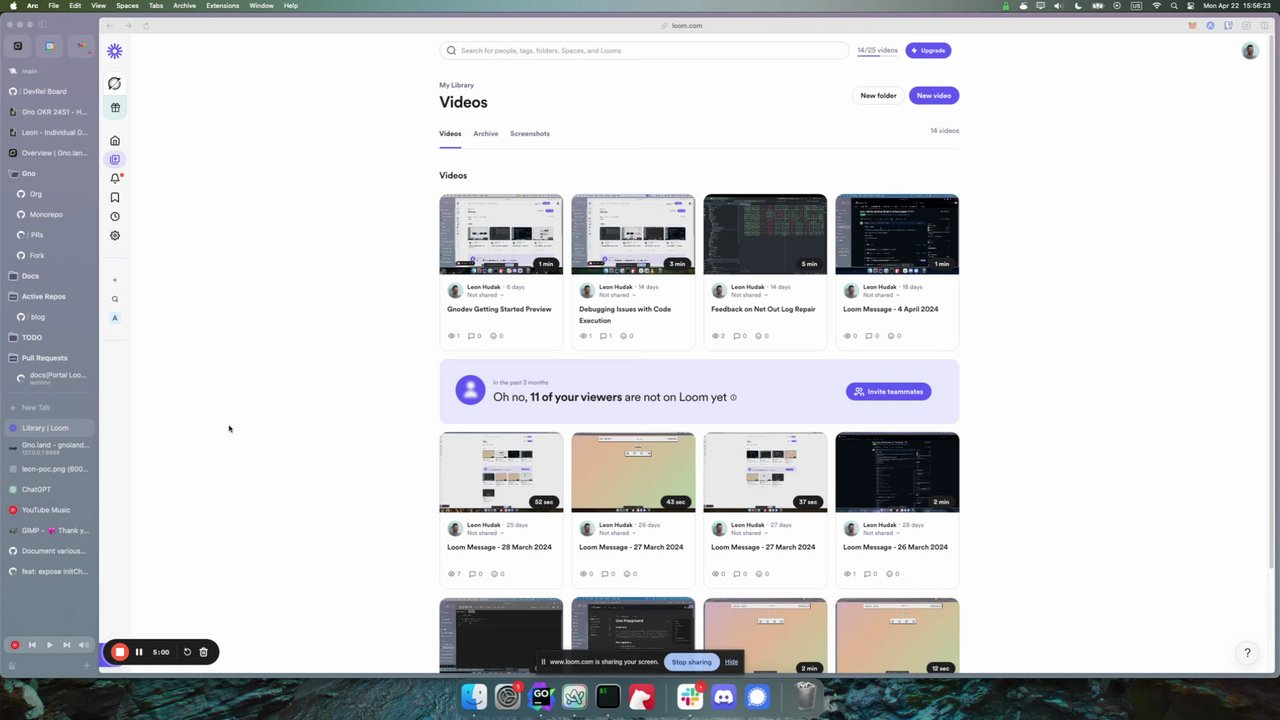The height and width of the screenshot is (720, 1280).
Task: Open sharing dropdown for Gnodev Getting Started Preview
Action: (484, 295)
